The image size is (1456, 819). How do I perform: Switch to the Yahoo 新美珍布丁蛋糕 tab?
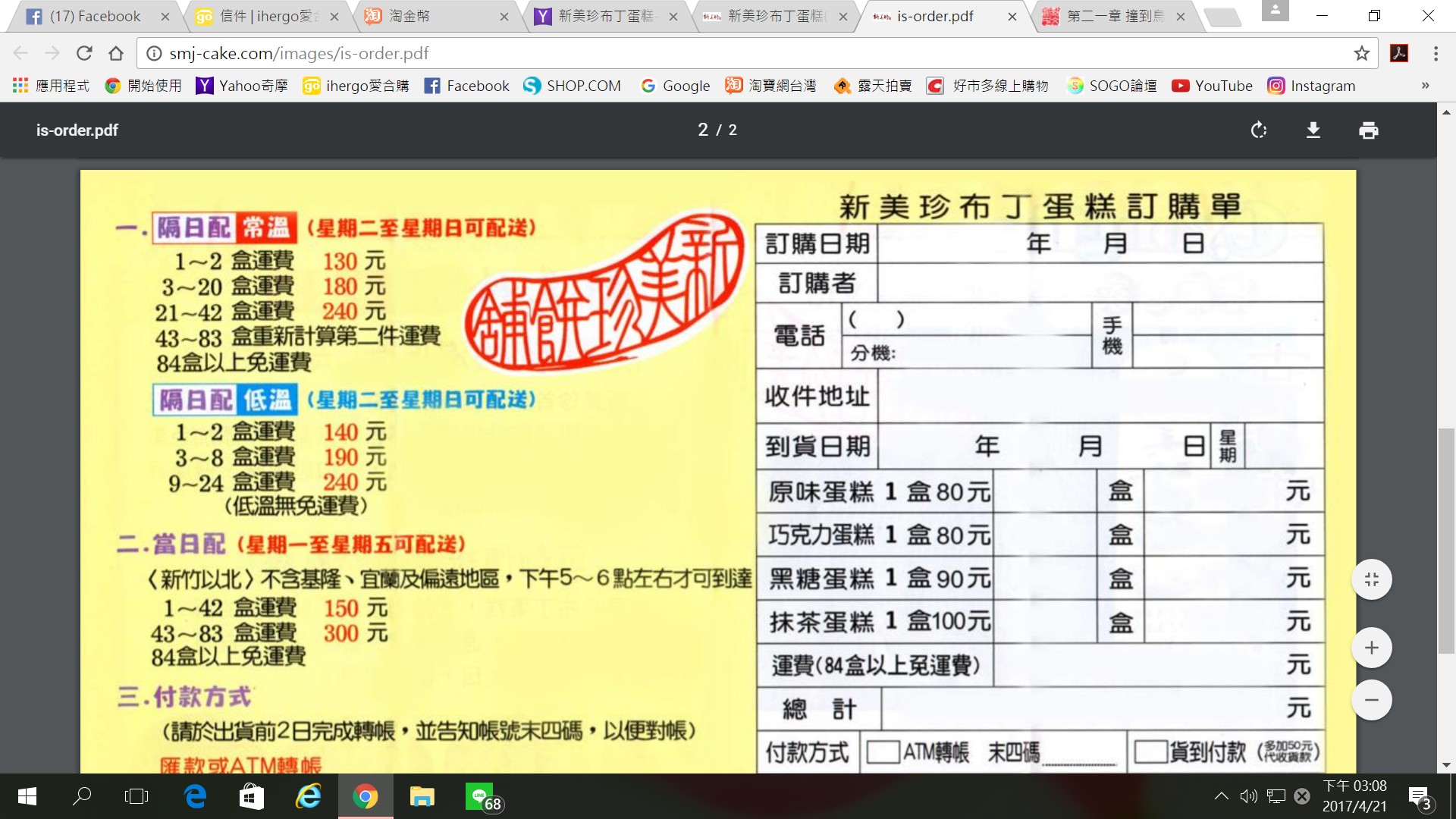tap(604, 16)
